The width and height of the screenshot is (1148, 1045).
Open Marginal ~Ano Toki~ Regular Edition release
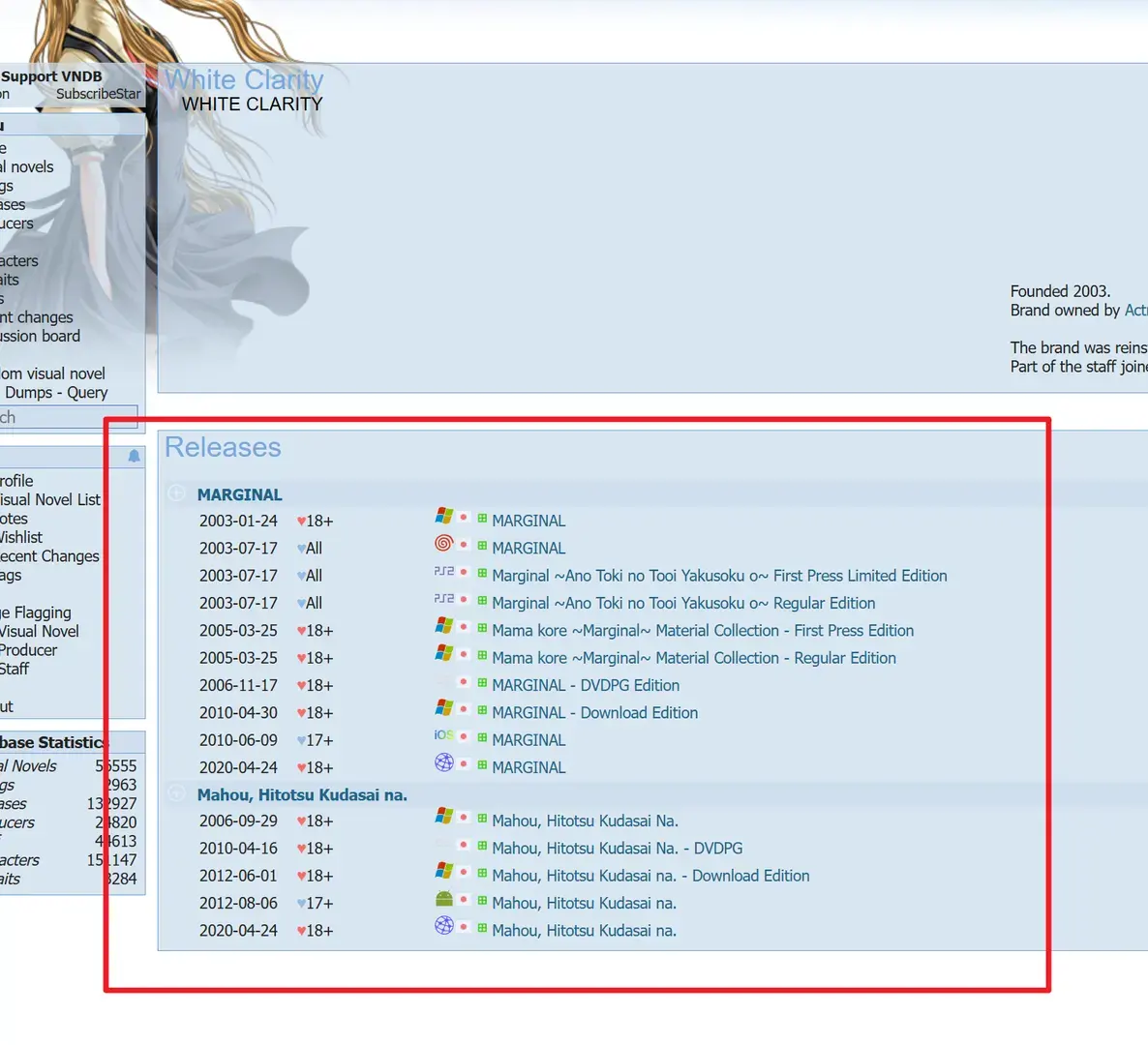pyautogui.click(x=683, y=603)
